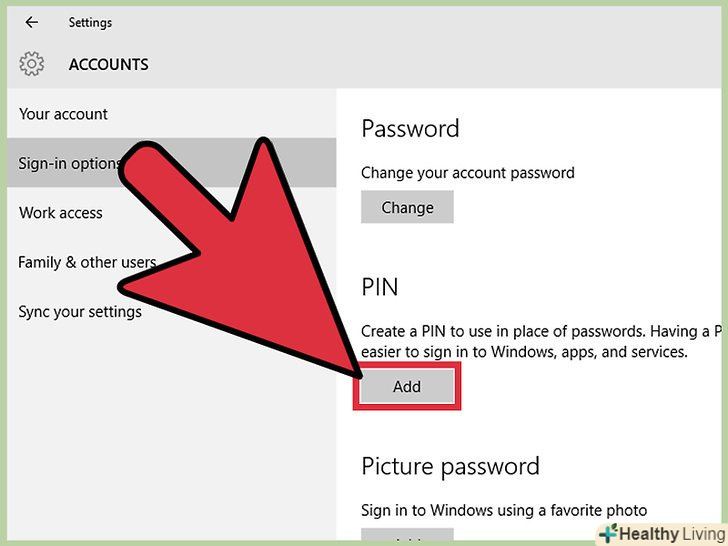Go to Work access settings

[x=61, y=212]
